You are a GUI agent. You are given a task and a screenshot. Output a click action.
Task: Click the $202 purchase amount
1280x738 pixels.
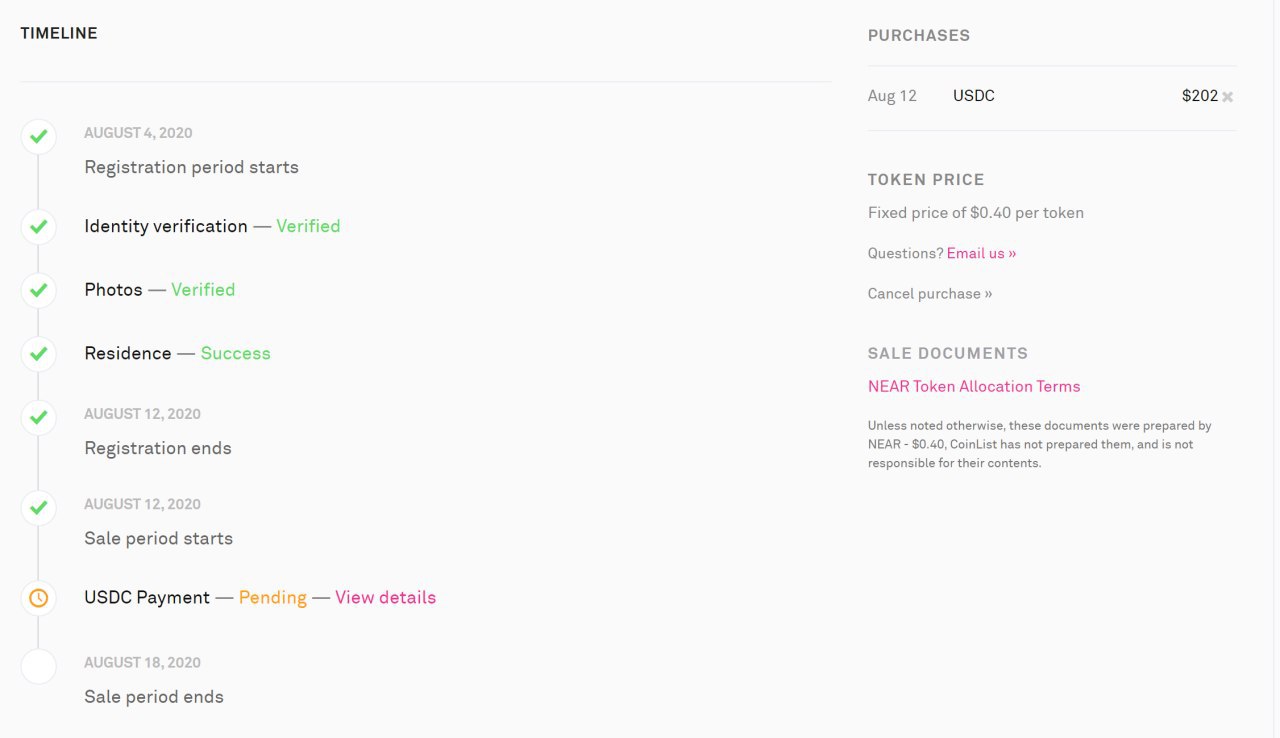1199,96
